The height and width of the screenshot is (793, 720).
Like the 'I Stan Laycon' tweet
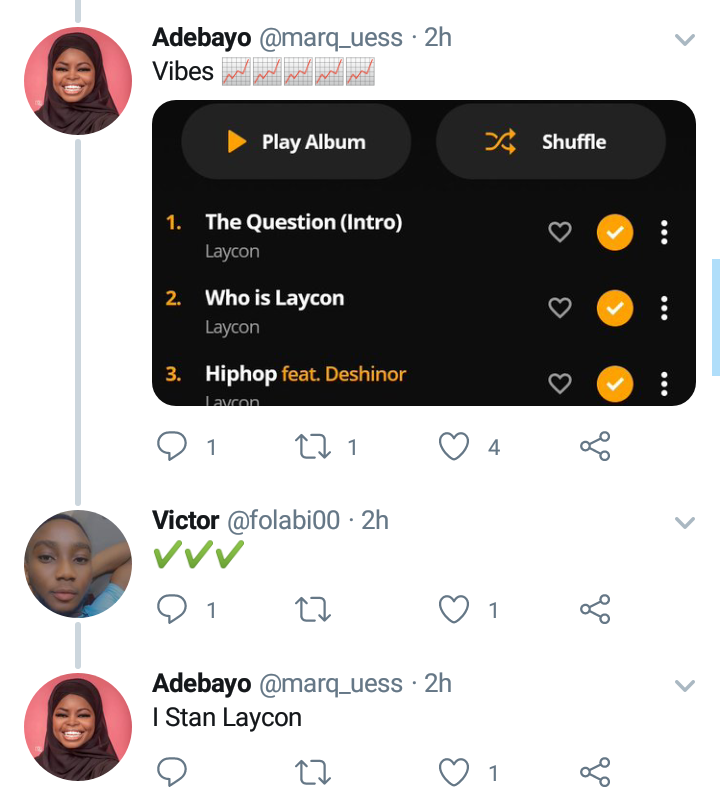click(454, 771)
